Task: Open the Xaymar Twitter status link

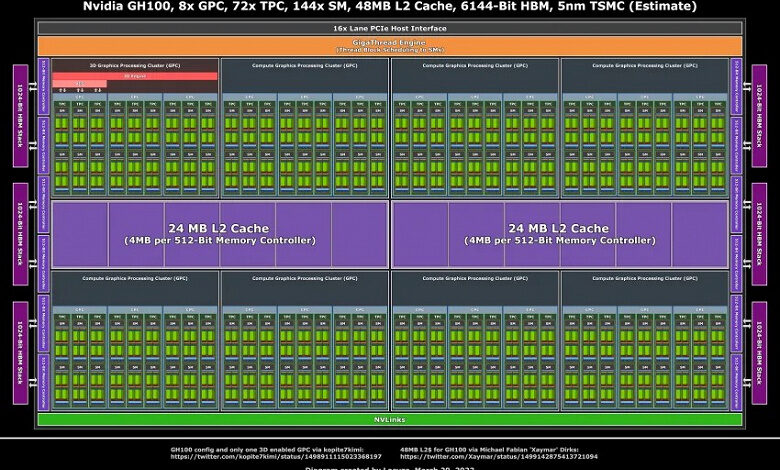Action: coord(499,457)
